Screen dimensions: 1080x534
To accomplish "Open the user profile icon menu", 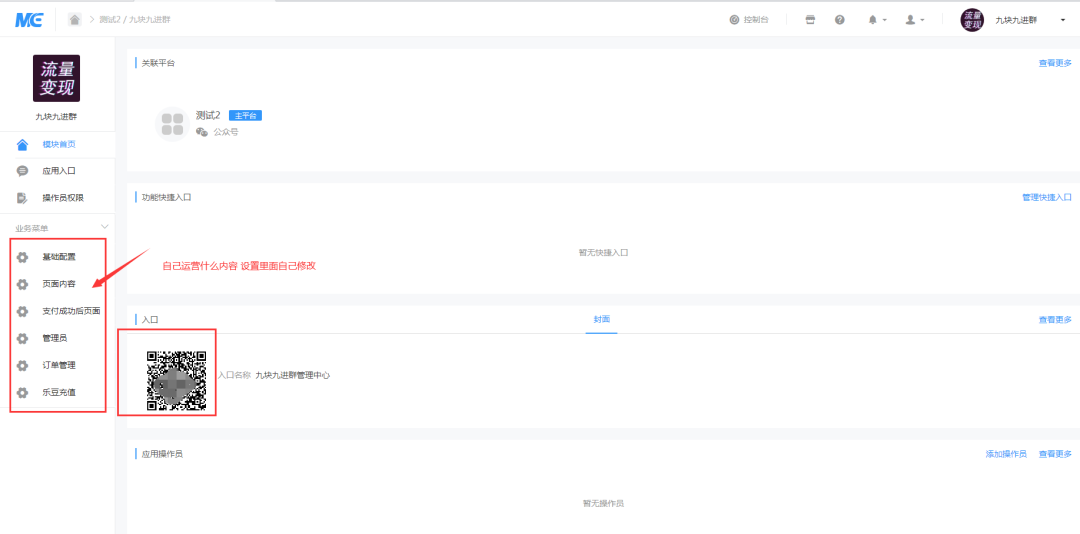I will pyautogui.click(x=910, y=20).
